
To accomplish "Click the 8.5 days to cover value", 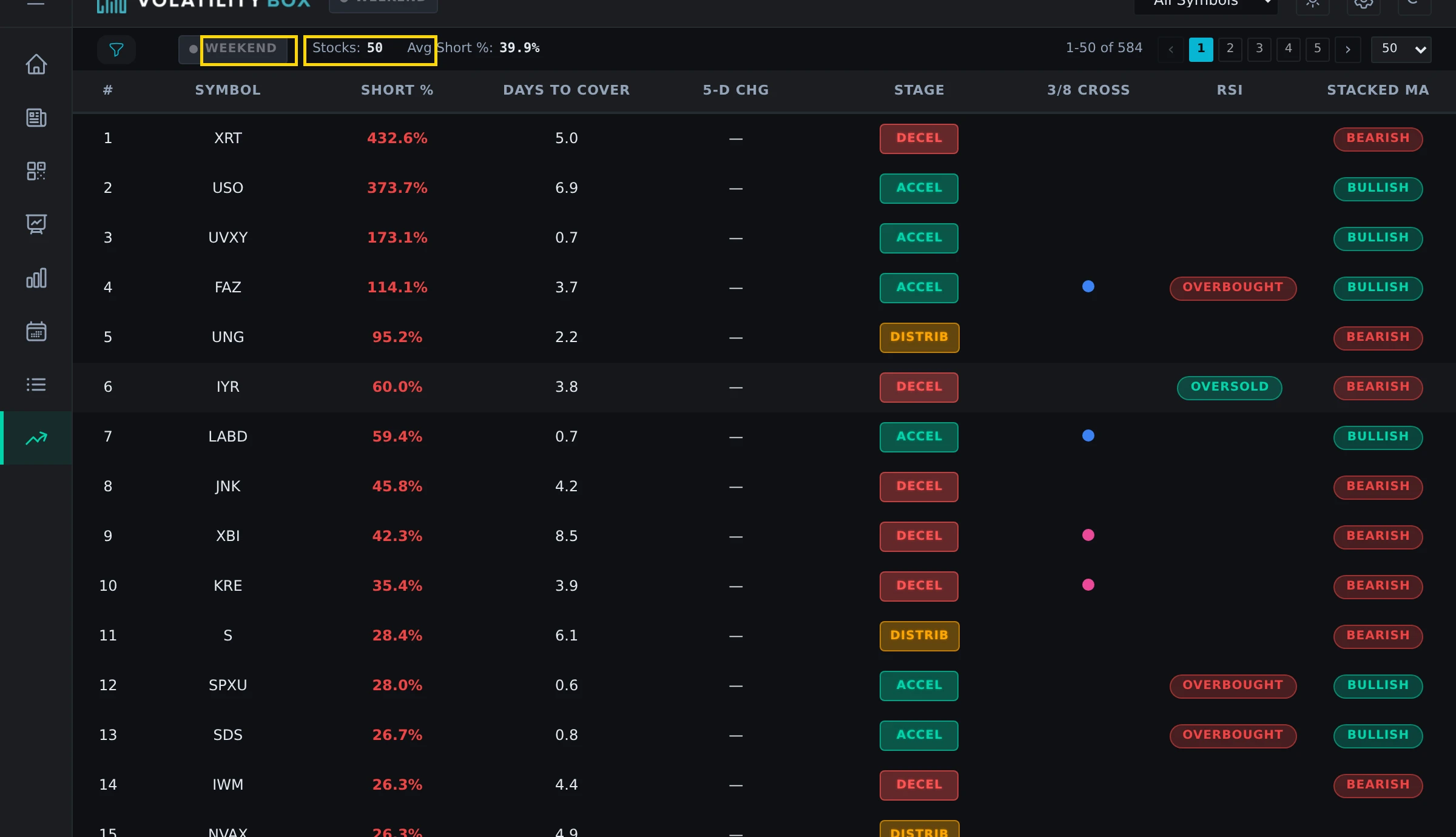I will tap(567, 536).
